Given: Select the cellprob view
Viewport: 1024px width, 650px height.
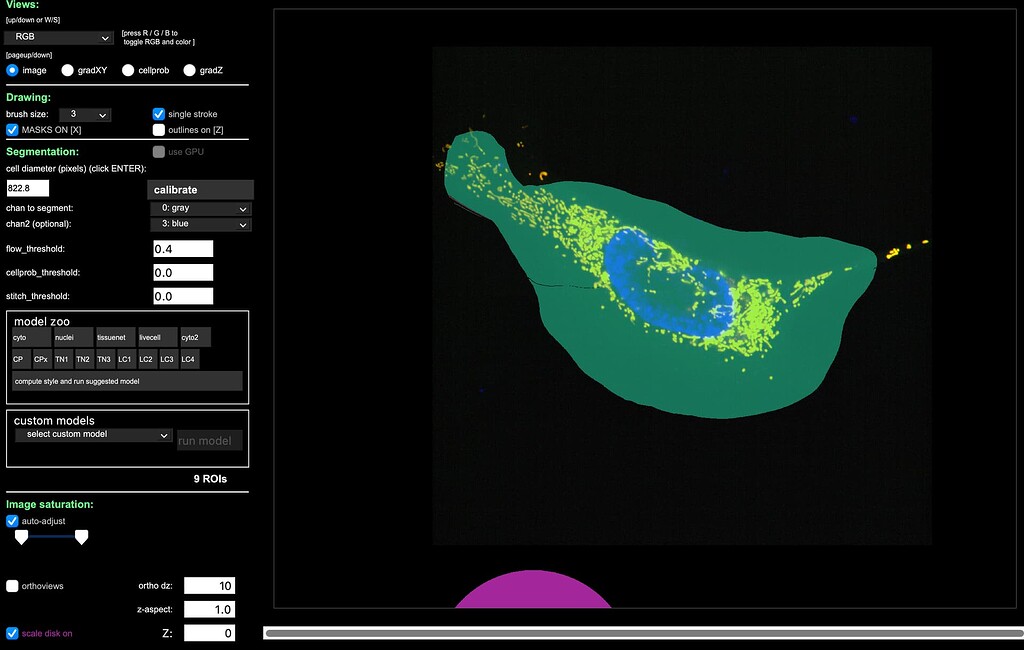Looking at the screenshot, I should tap(128, 70).
